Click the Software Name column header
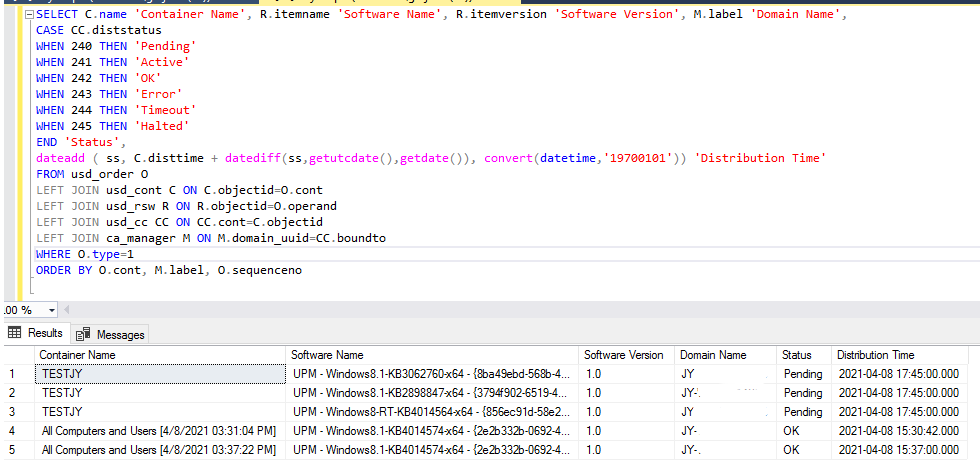980x467 pixels. pyautogui.click(x=327, y=355)
